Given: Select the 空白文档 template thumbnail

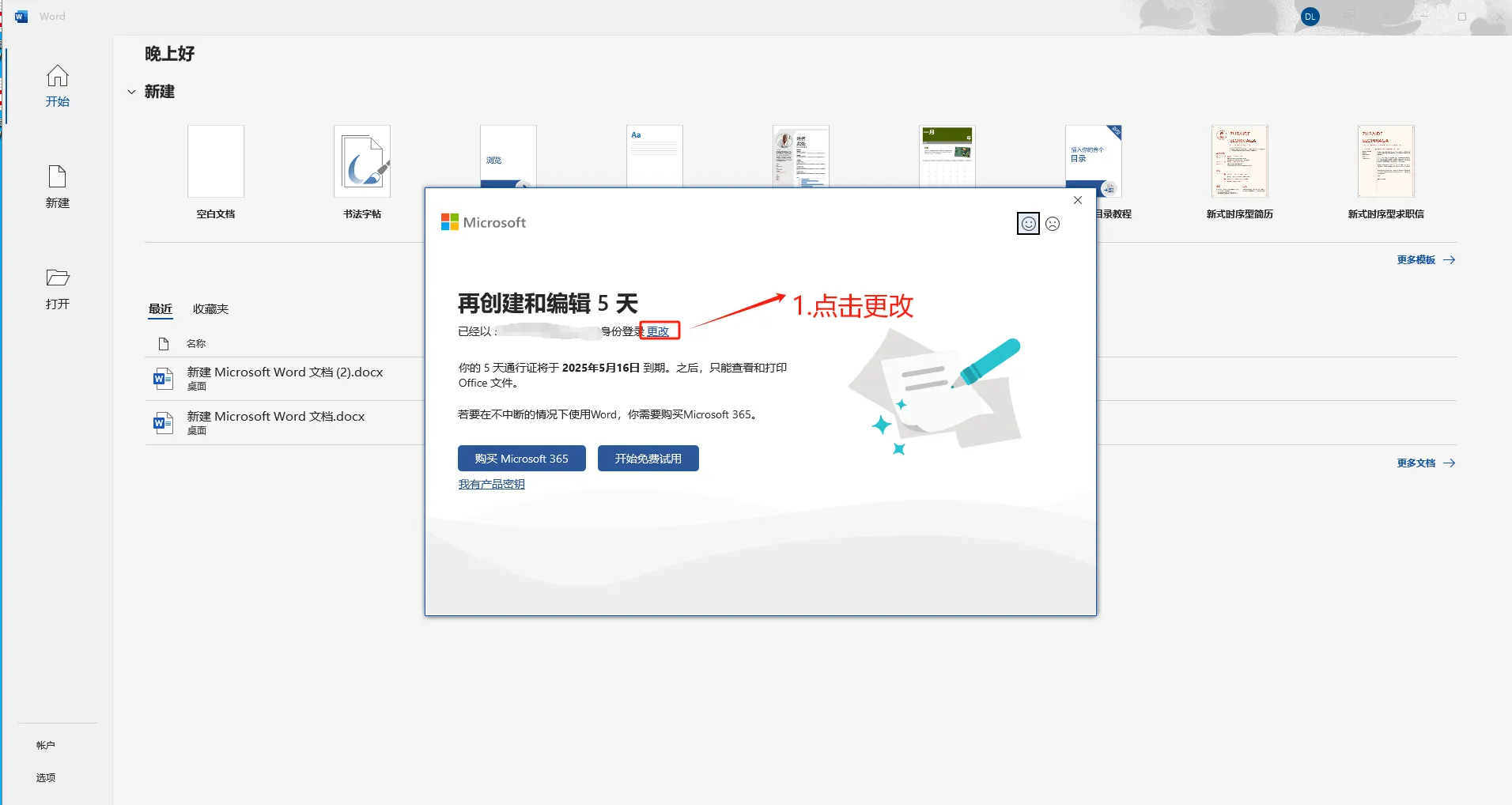Looking at the screenshot, I should pyautogui.click(x=216, y=161).
